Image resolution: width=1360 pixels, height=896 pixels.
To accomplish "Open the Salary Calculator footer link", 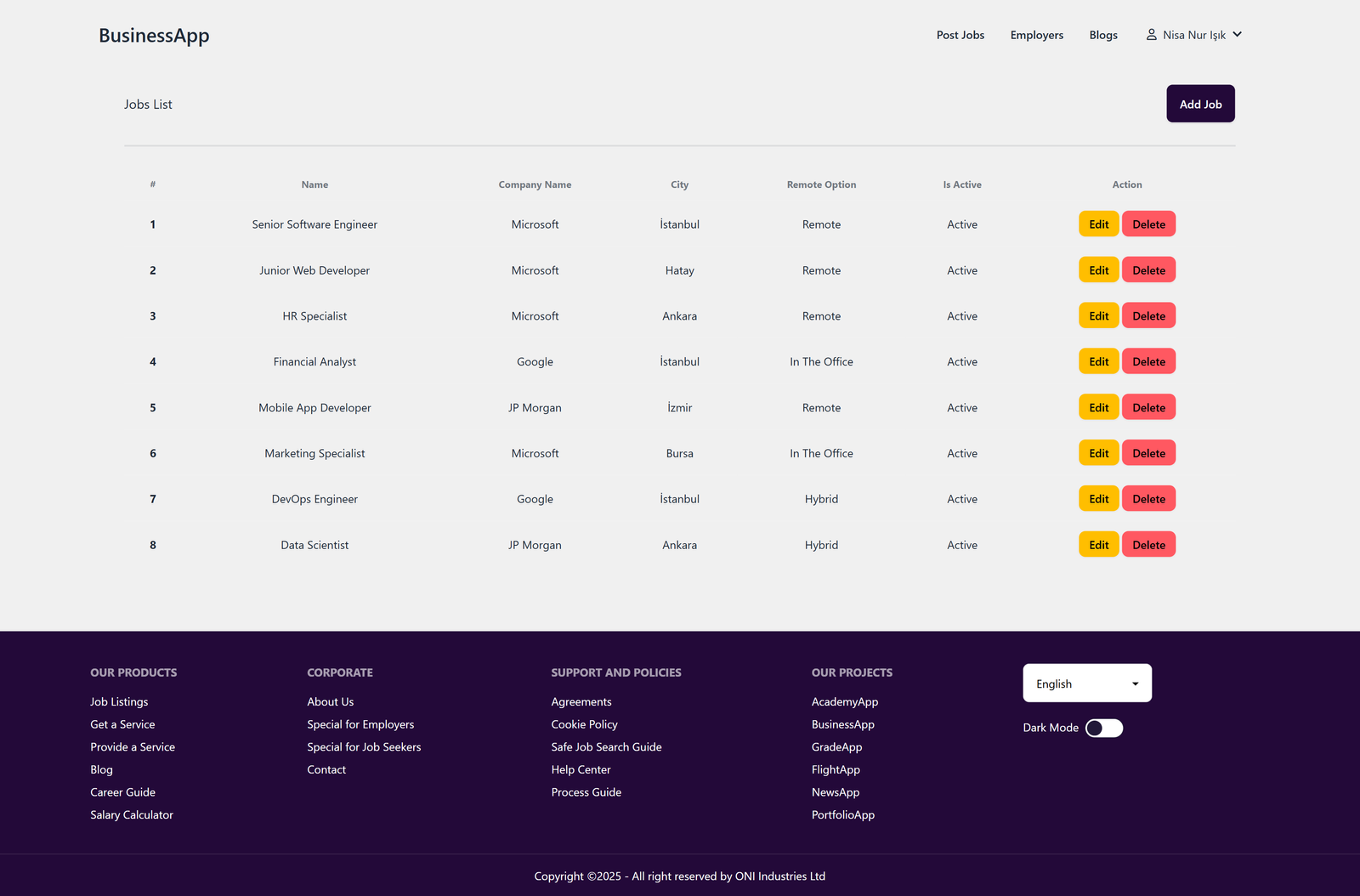I will [x=132, y=814].
